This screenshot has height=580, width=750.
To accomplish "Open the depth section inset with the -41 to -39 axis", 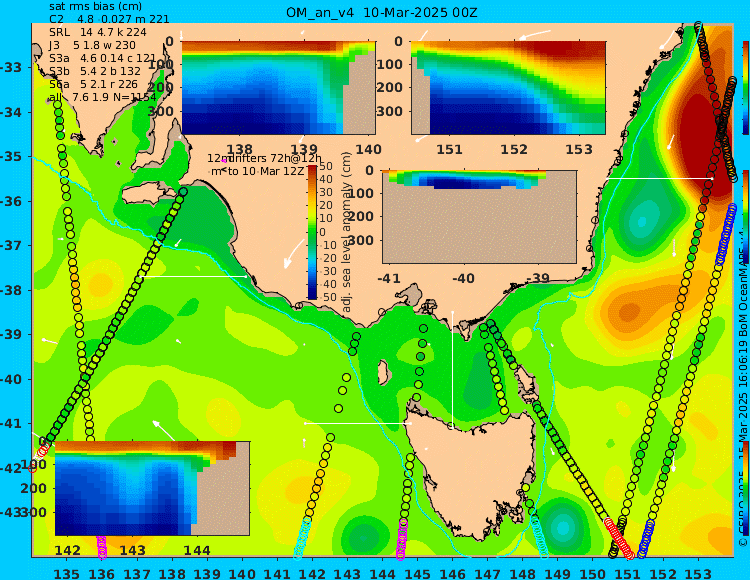I will pos(479,217).
